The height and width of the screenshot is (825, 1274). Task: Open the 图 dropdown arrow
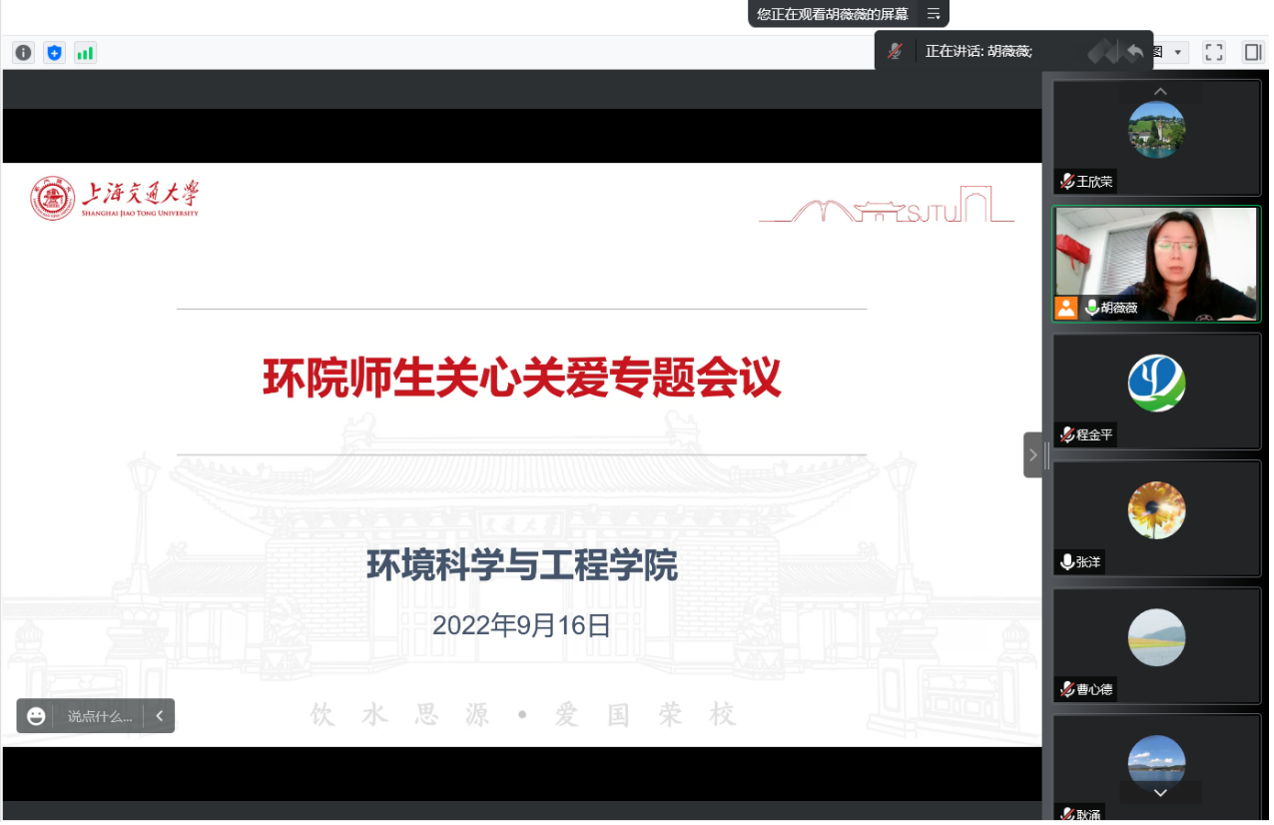click(x=1176, y=52)
